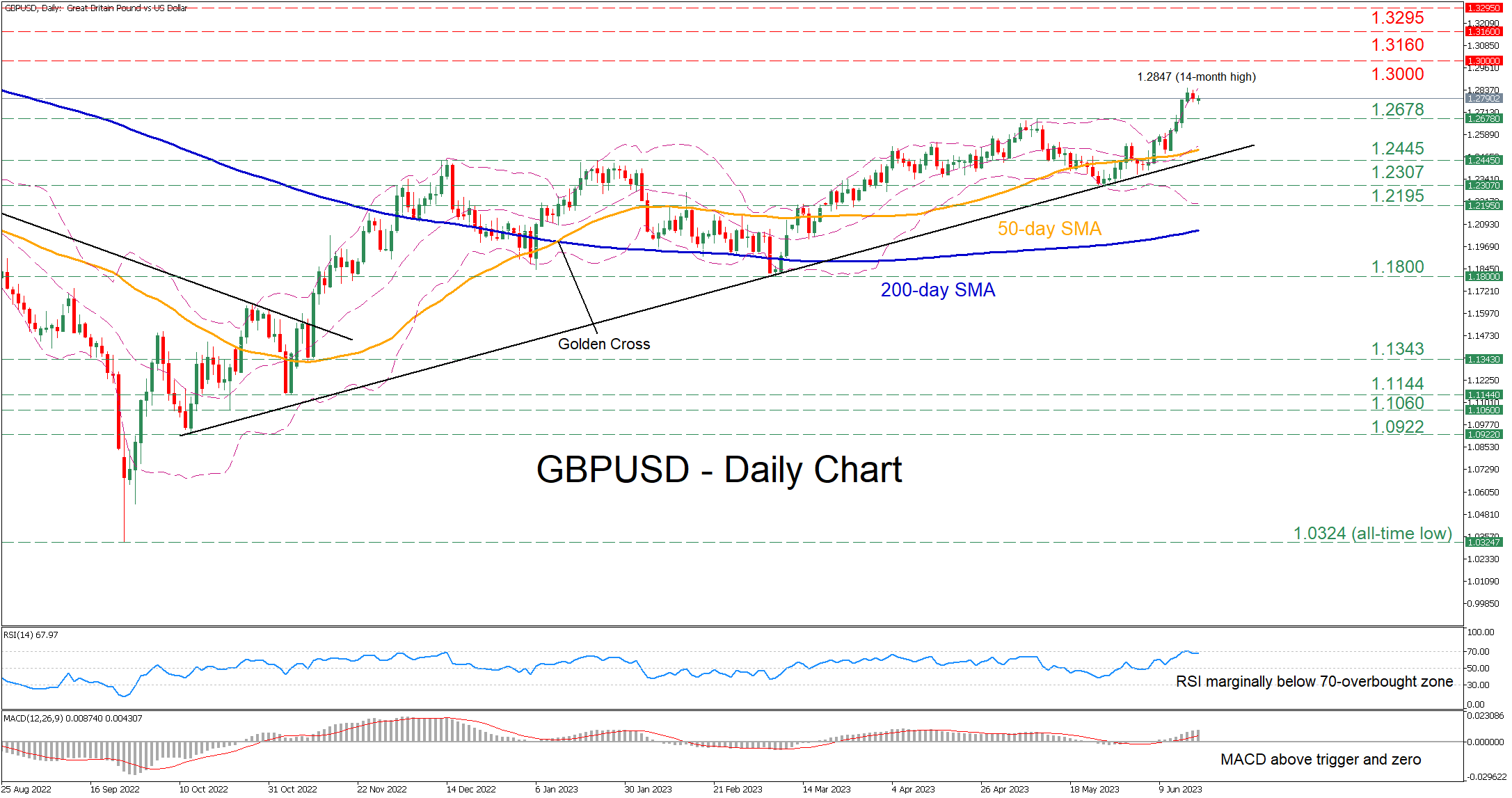
Task: Click the 50-day SMA label
Action: point(1049,229)
